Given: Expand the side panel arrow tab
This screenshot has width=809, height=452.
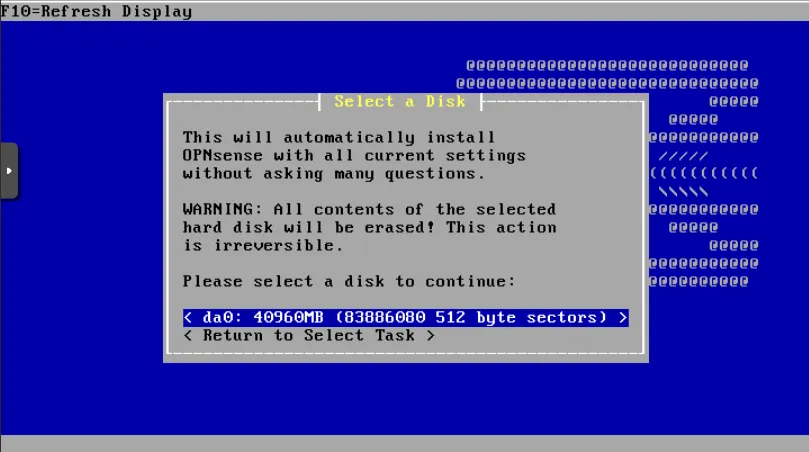Looking at the screenshot, I should click(9, 171).
